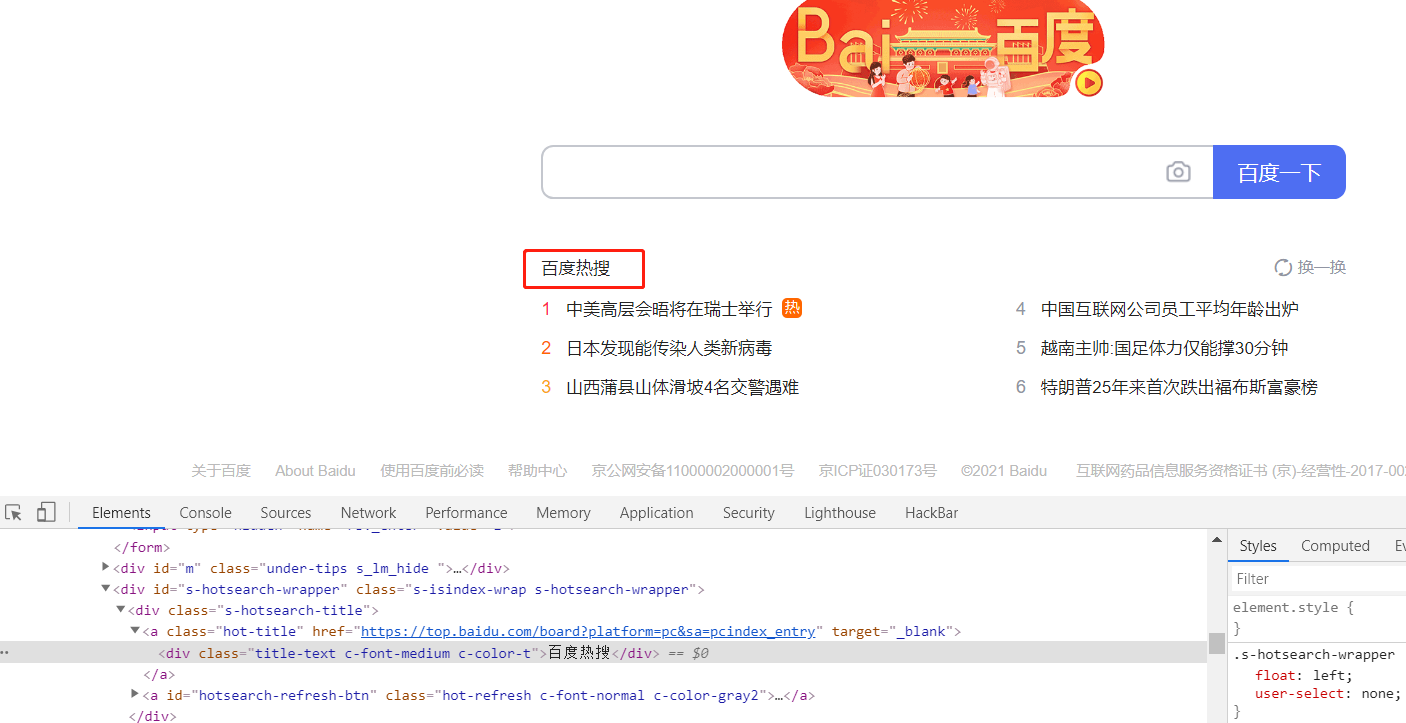This screenshot has width=1406, height=723.
Task: Expand the hotsearch-refresh-btn anchor arrow
Action: pyautogui.click(x=136, y=694)
